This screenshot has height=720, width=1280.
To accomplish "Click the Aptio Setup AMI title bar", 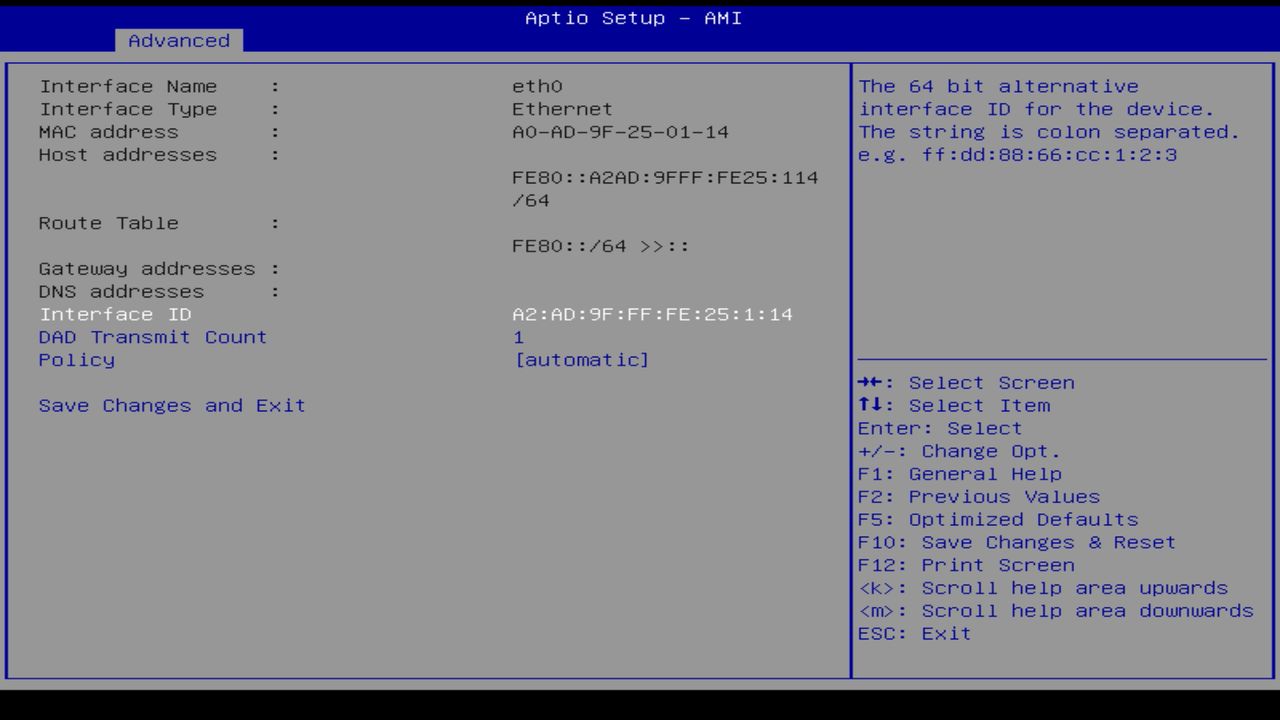I will click(633, 17).
